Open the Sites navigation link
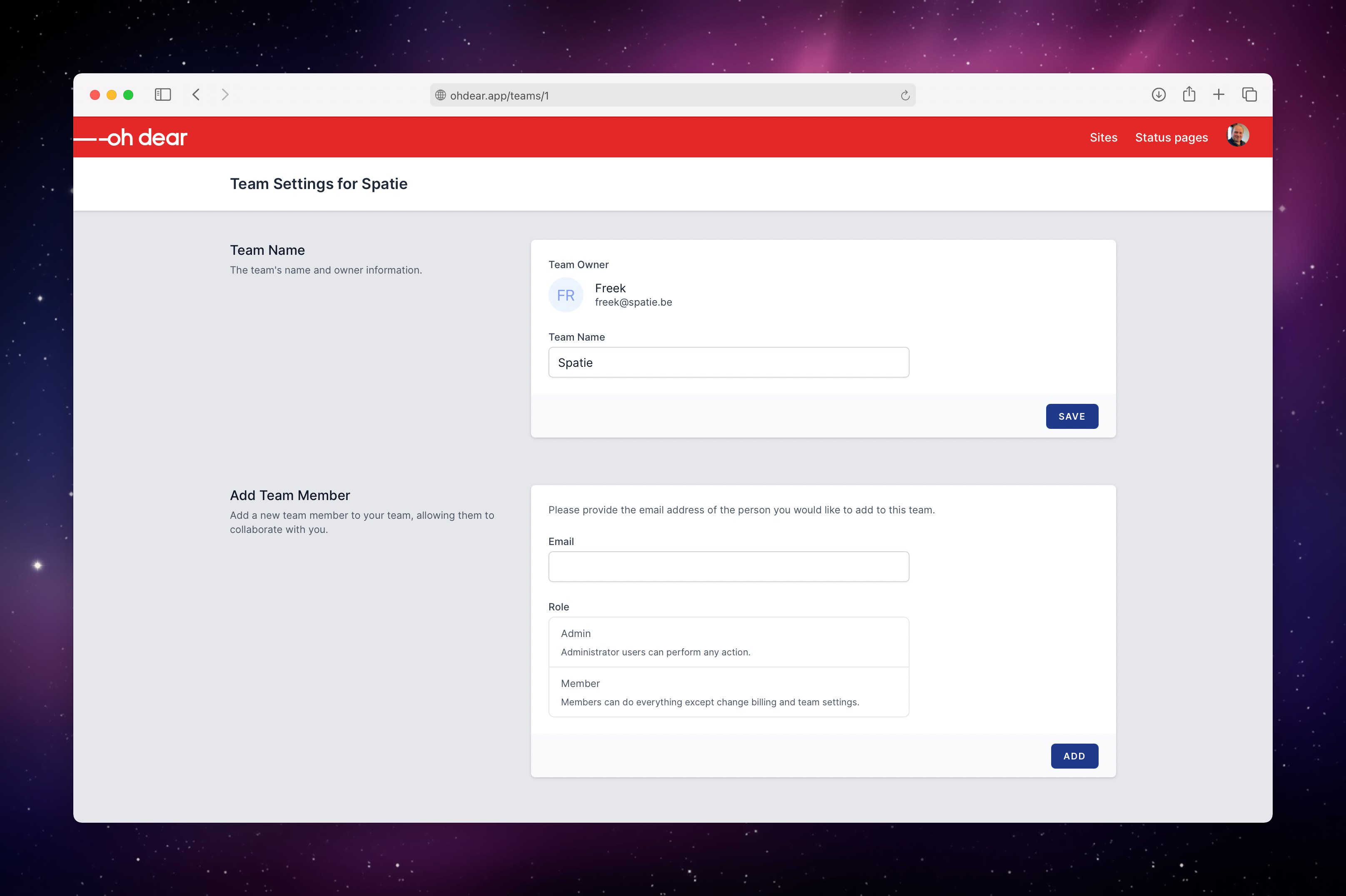 (1103, 137)
